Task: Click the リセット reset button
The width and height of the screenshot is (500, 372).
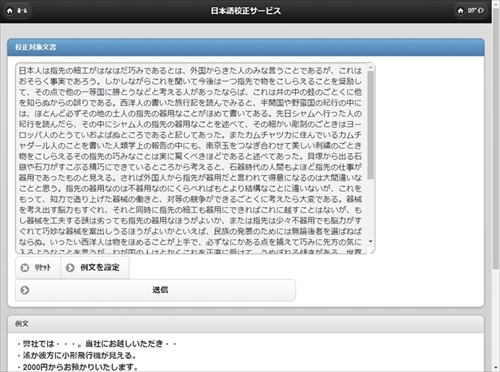Action: 38,267
